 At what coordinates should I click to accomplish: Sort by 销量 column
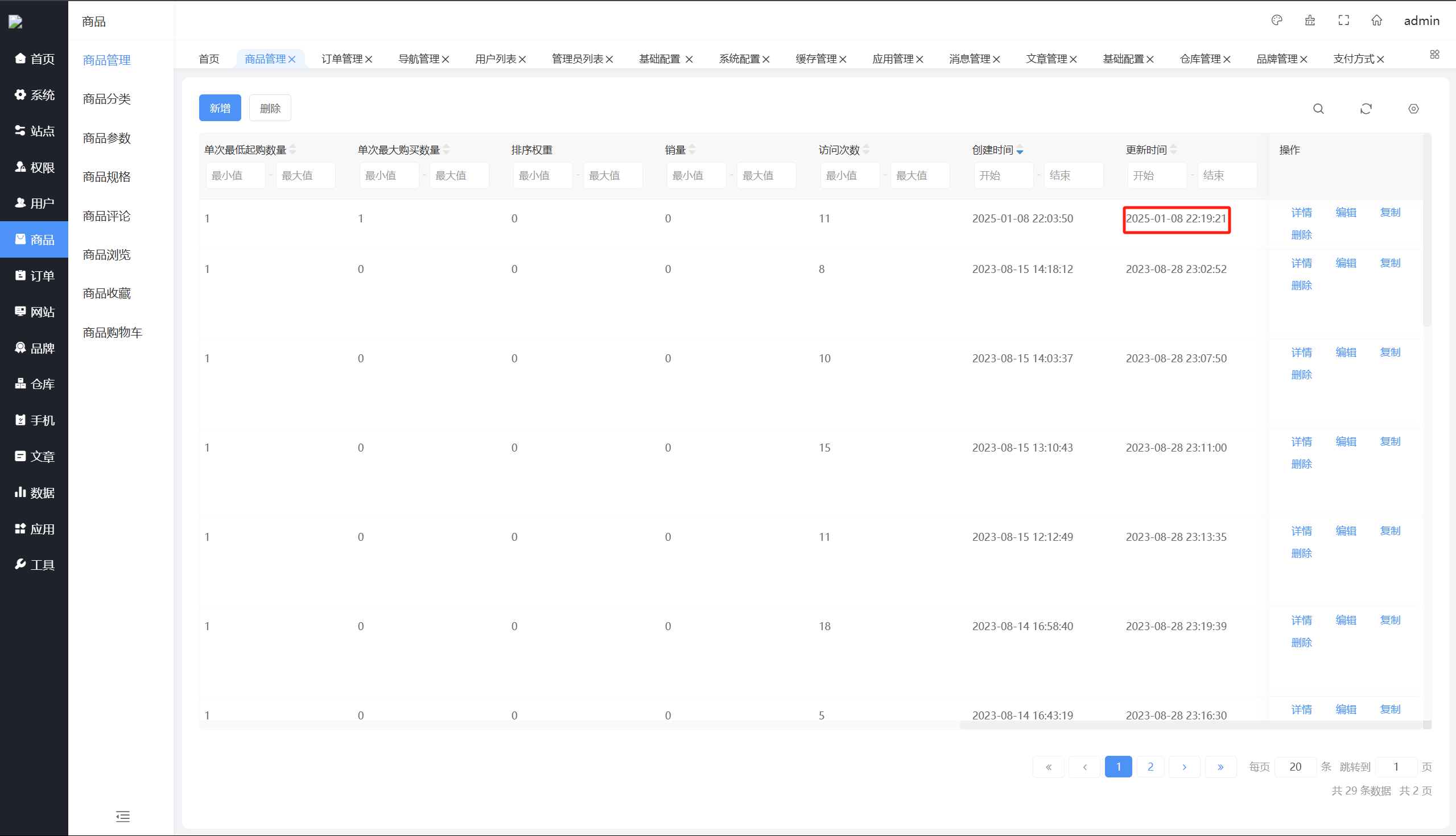pos(692,150)
